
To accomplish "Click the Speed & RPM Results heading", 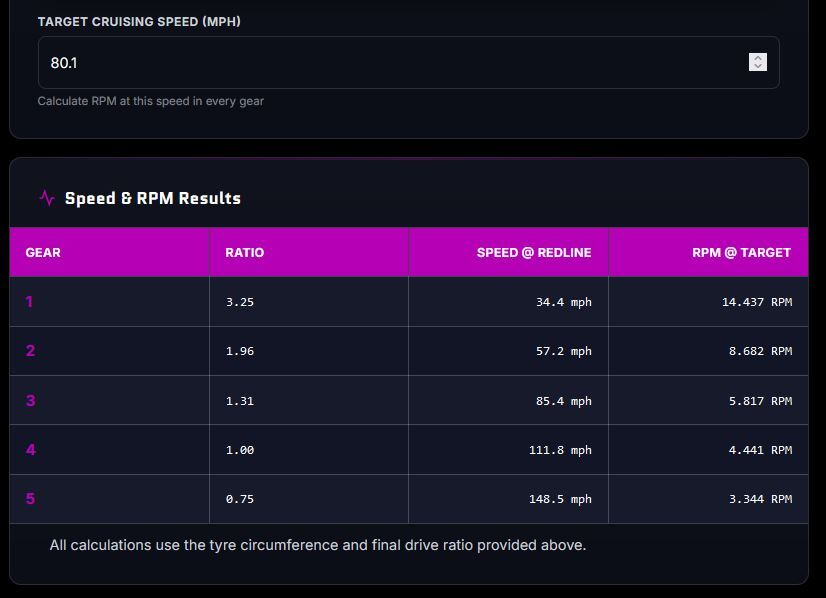I will [x=153, y=198].
